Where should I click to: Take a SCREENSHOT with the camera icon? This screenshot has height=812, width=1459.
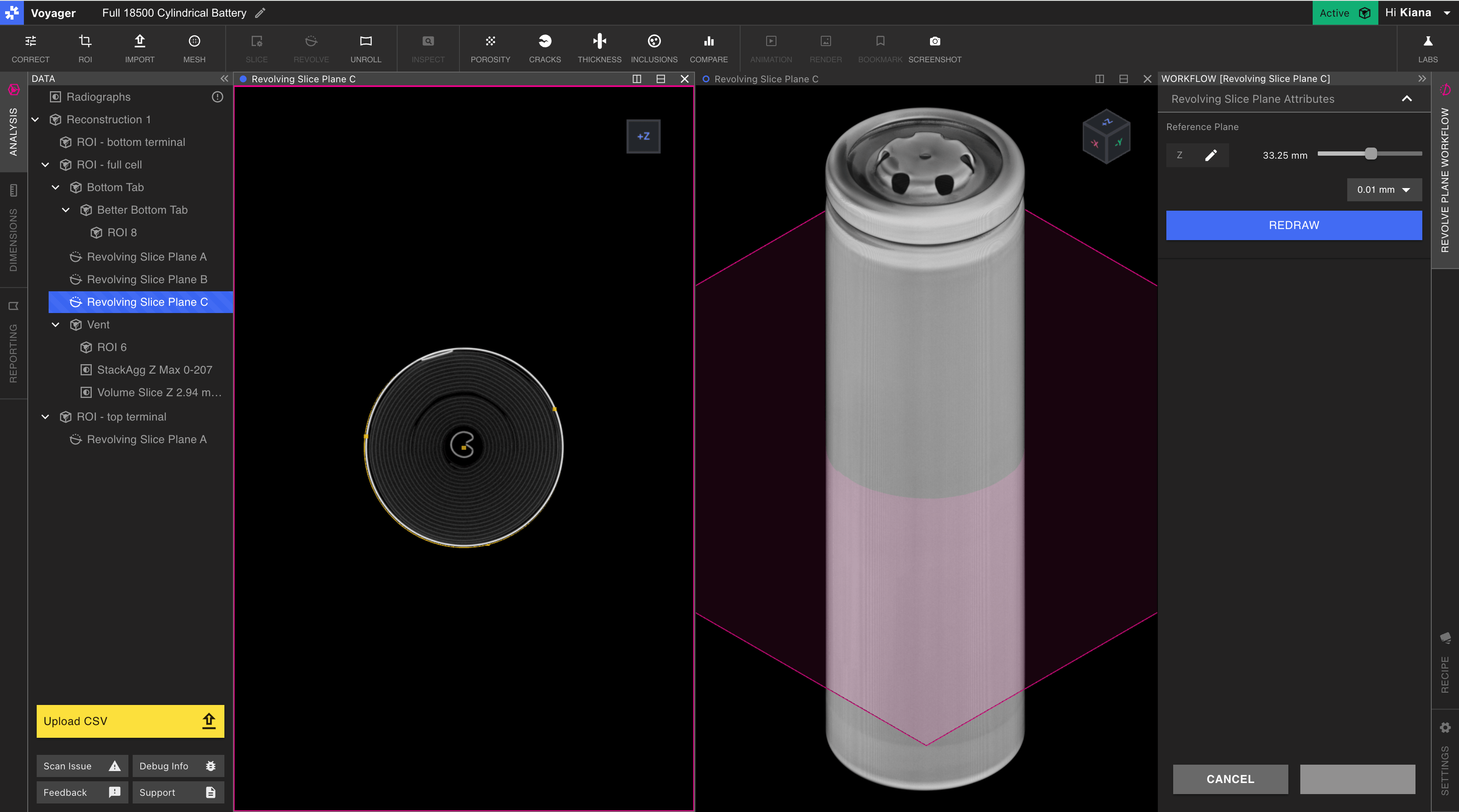(x=935, y=48)
